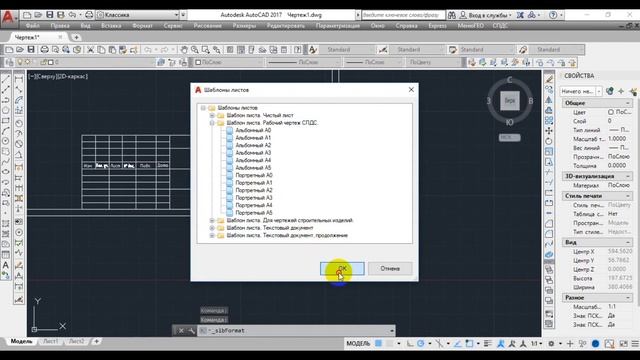Click the search keyword input field

(402, 15)
